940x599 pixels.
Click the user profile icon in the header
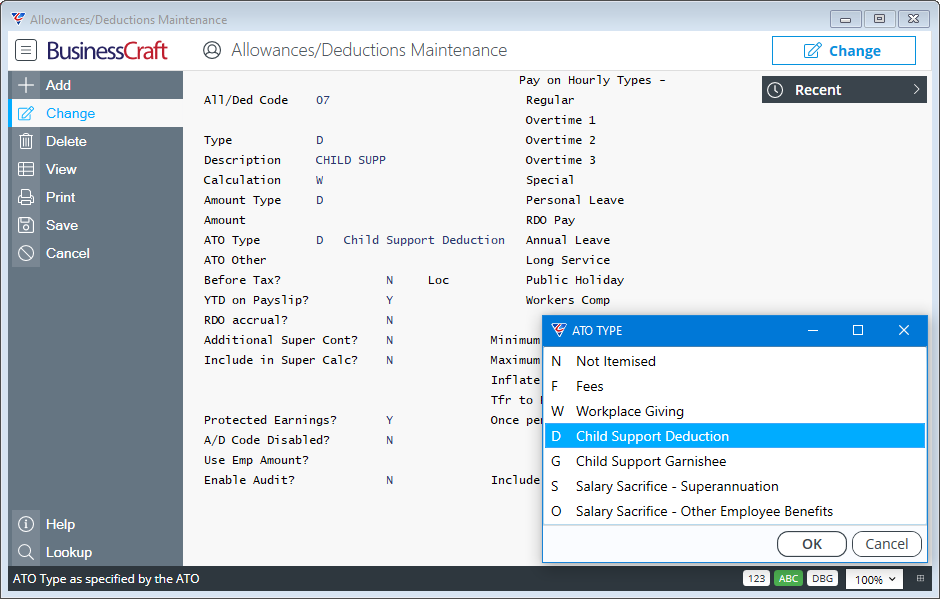pos(212,50)
